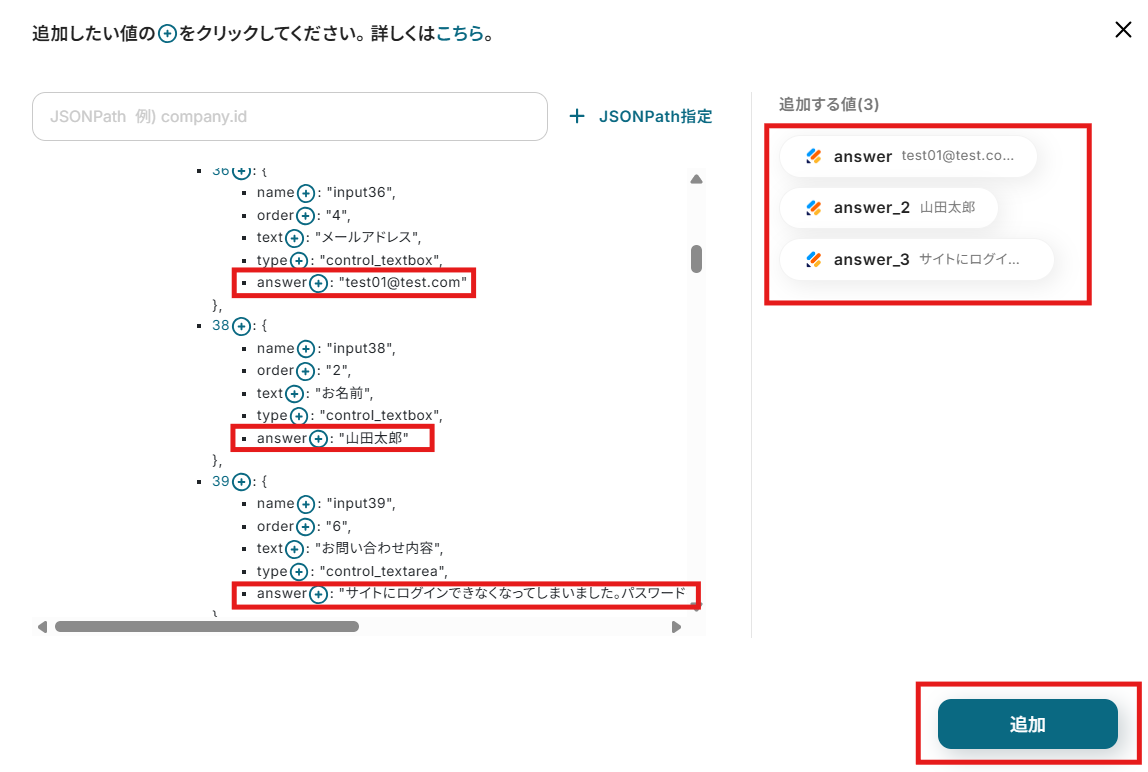Click plus icon beside type in block 36

pyautogui.click(x=299, y=261)
